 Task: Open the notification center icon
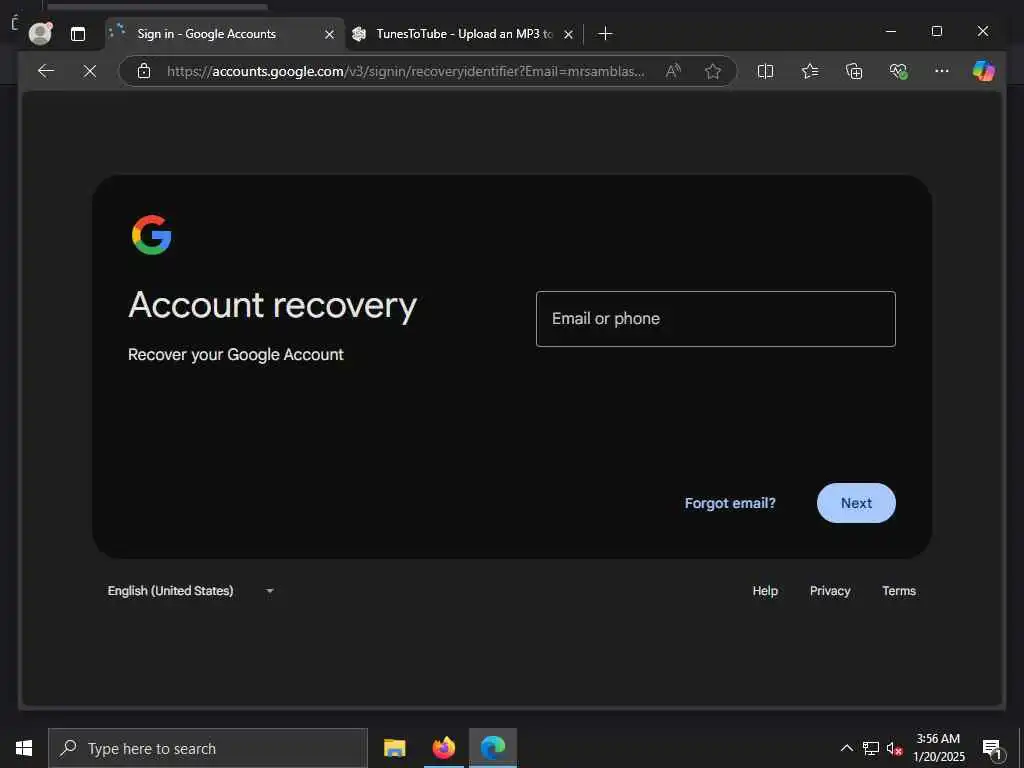tap(992, 748)
